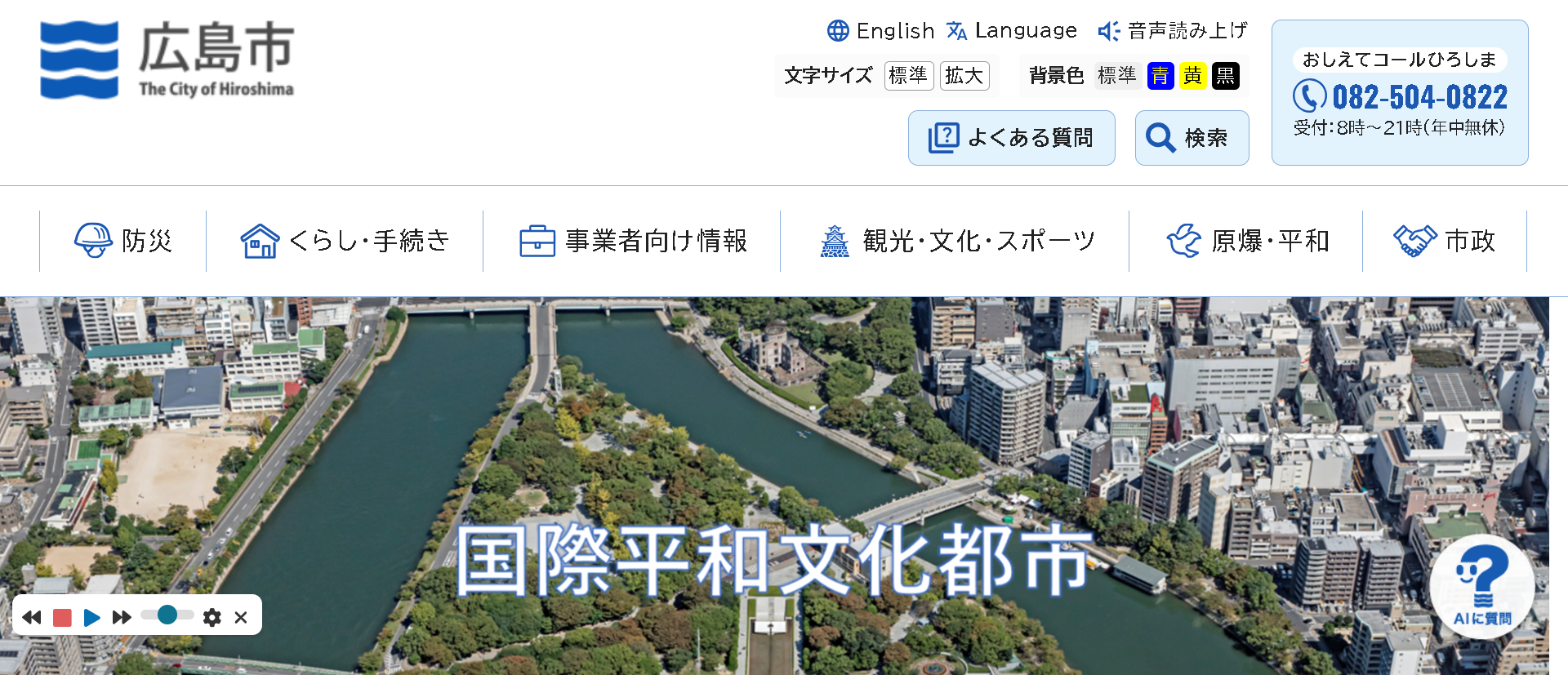Select the yellow 黄 background color
The width and height of the screenshot is (1568, 675).
pos(1193,76)
